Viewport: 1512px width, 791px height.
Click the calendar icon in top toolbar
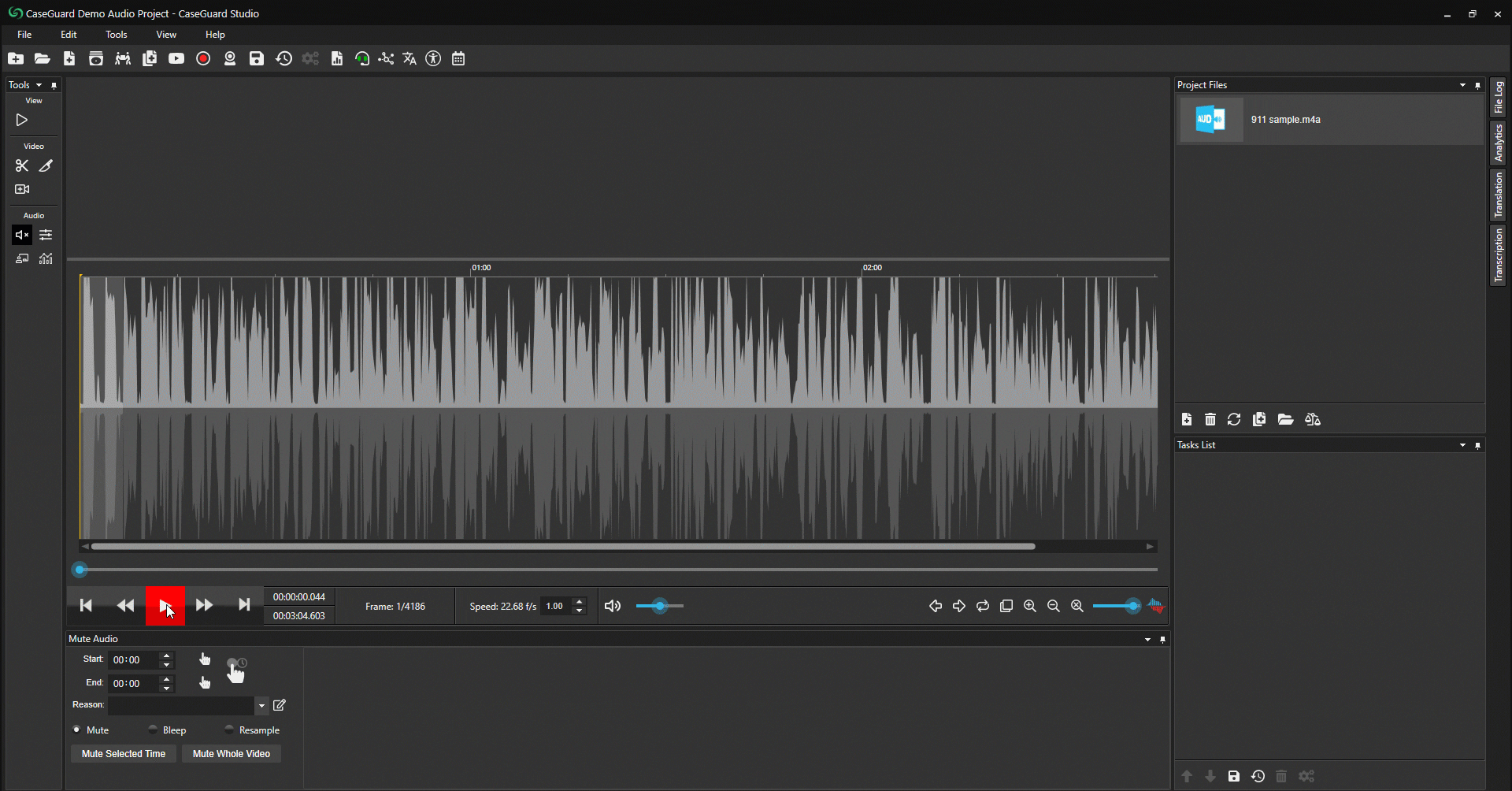(x=458, y=59)
